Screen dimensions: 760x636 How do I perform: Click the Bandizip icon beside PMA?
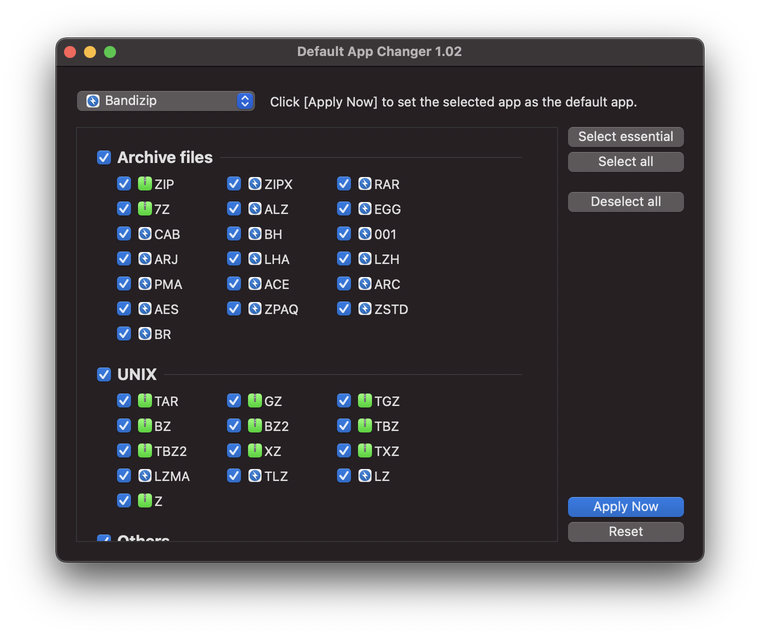pos(144,284)
